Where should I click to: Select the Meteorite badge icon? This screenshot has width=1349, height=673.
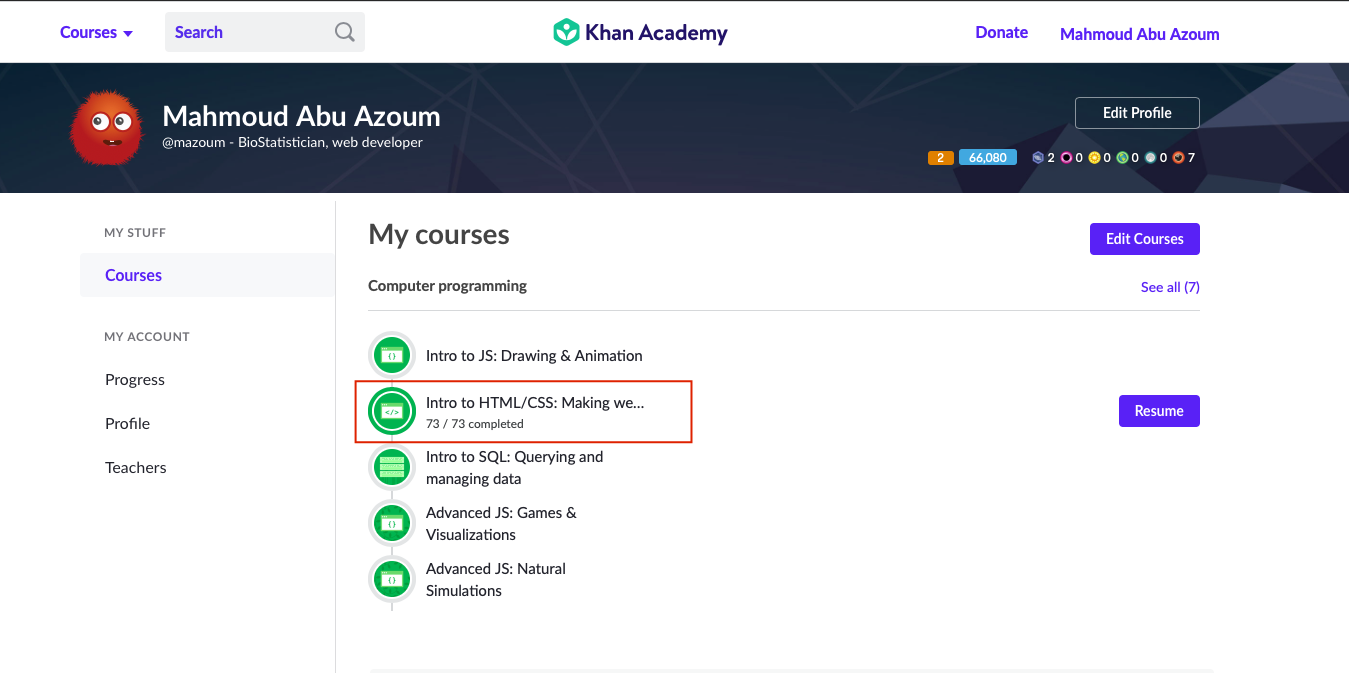(1178, 157)
